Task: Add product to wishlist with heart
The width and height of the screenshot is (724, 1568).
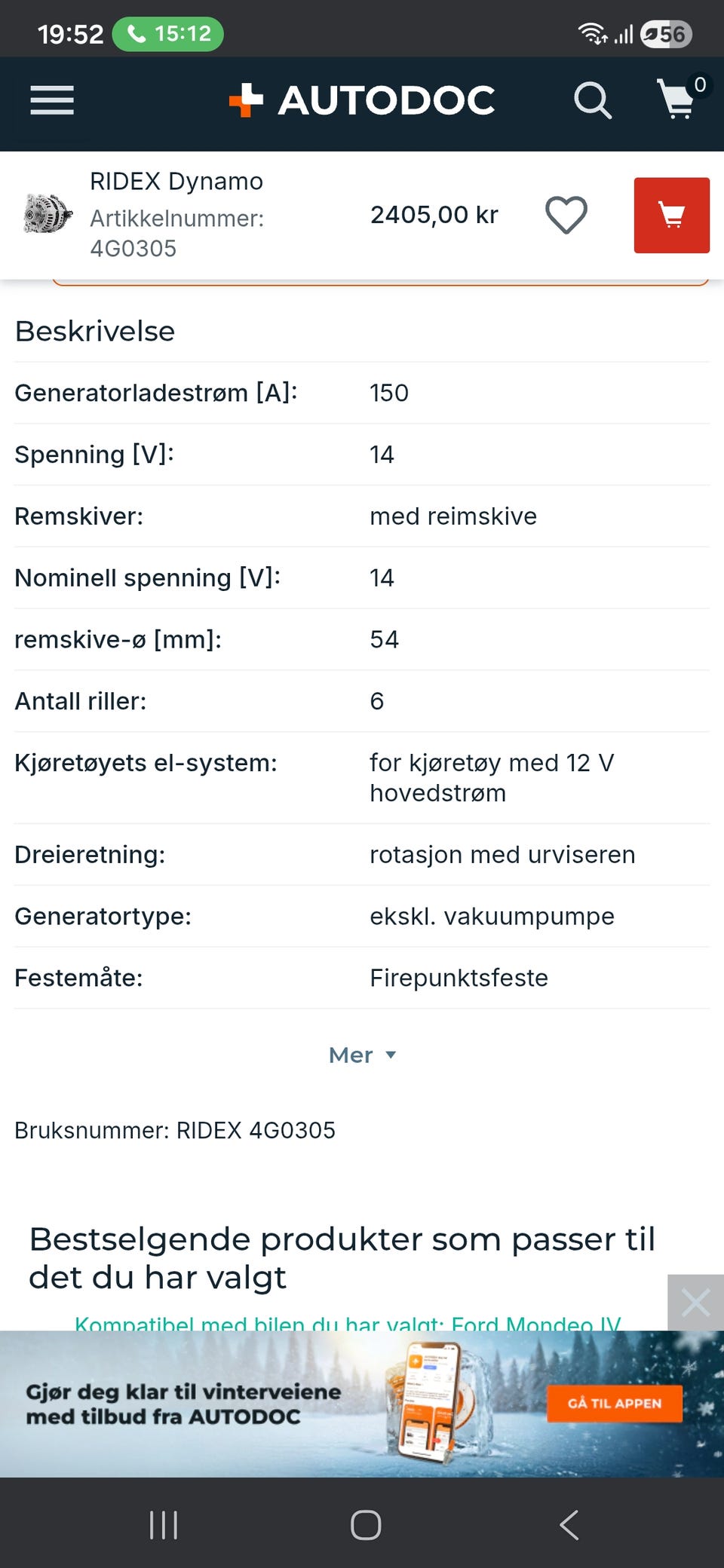Action: [566, 215]
